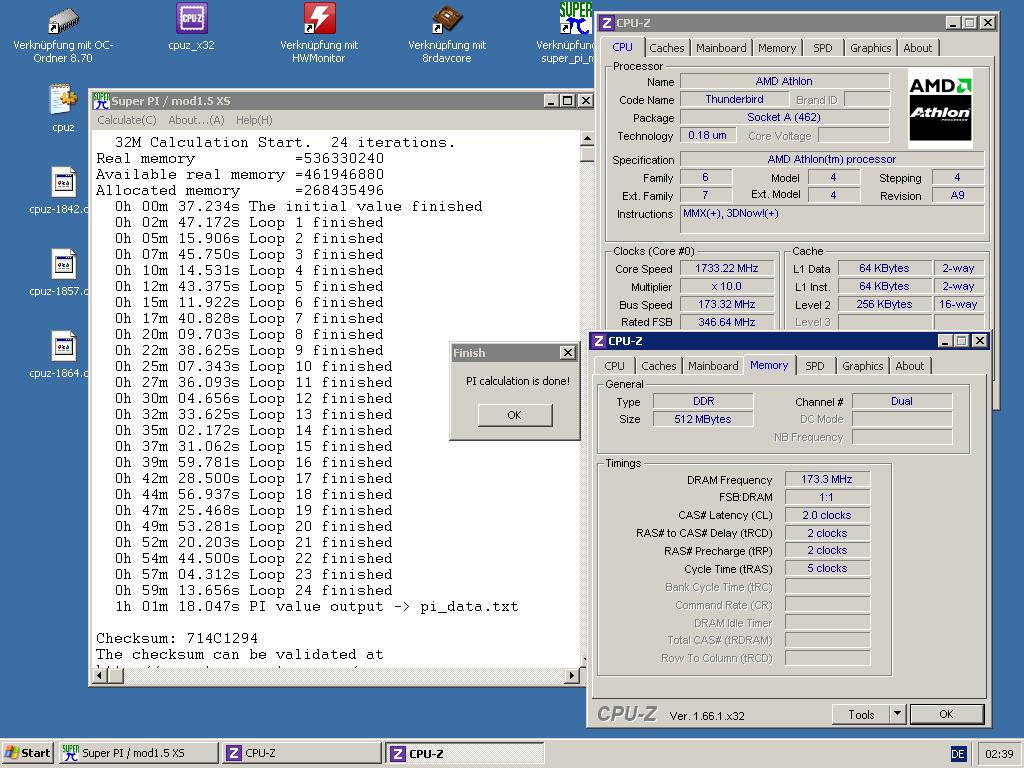This screenshot has width=1024, height=768.
Task: Click the Core Speed value 1733.22 MHz
Action: click(x=727, y=268)
